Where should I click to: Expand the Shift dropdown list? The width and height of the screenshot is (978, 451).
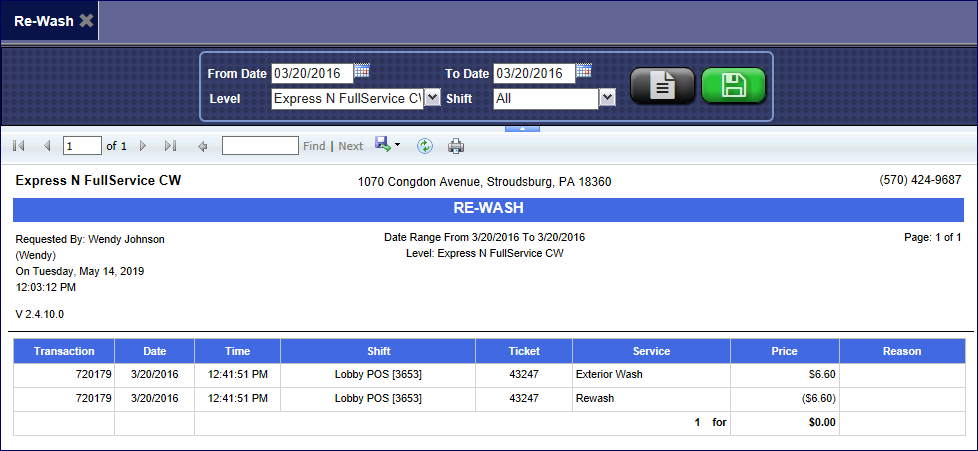coord(606,98)
